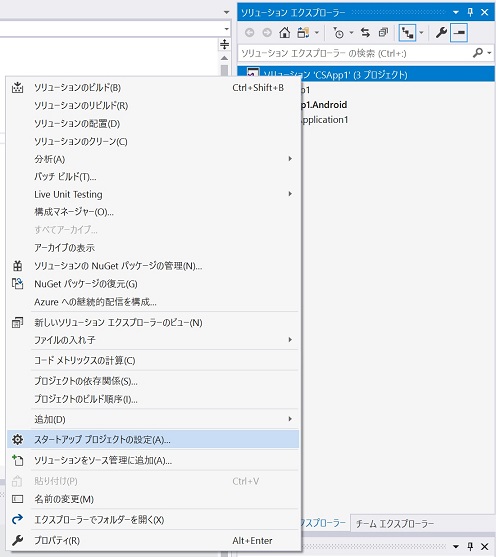Click the wrench properties icon in toolbar
Viewport: 496px width, 557px height.
[441, 33]
